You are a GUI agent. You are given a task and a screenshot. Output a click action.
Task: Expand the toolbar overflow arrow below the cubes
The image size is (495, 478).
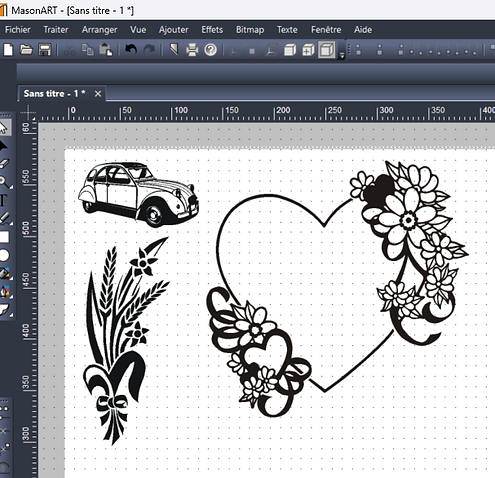(341, 56)
